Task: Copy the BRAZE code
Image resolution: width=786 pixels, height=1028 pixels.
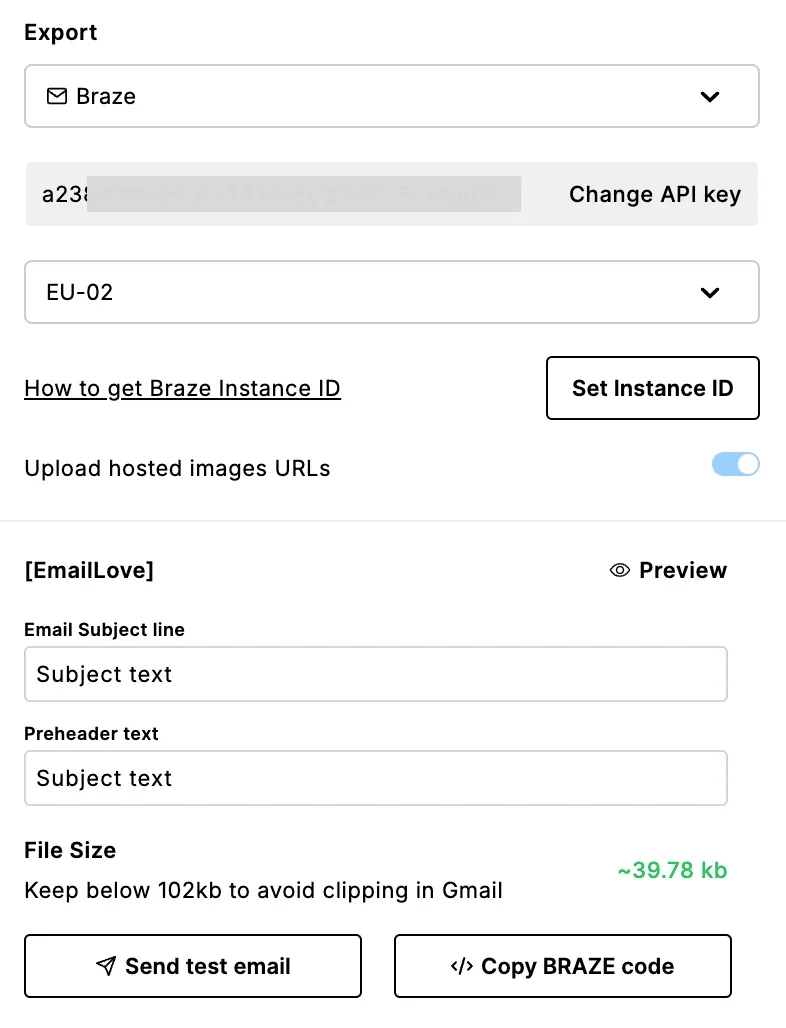Action: tap(562, 966)
